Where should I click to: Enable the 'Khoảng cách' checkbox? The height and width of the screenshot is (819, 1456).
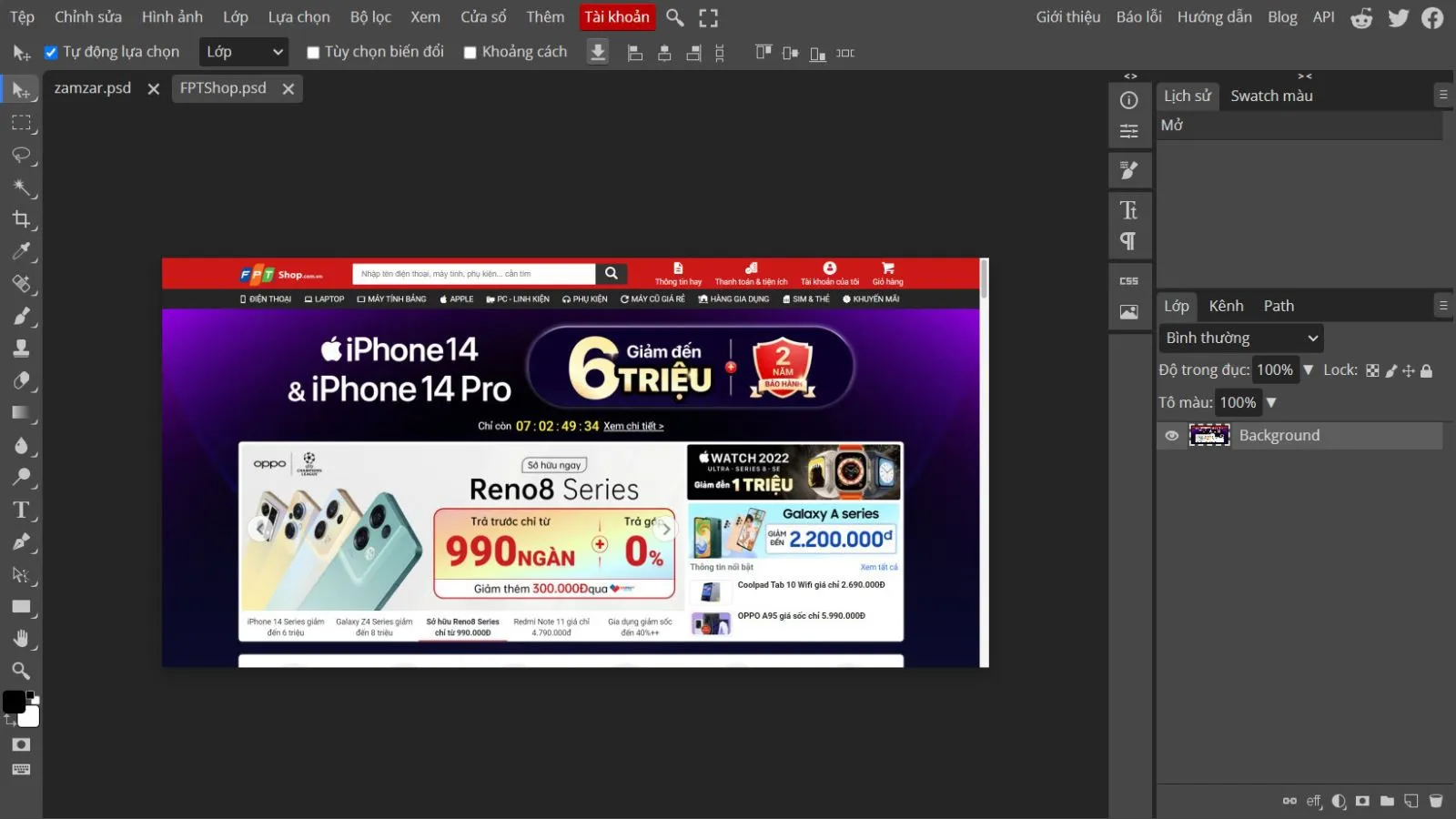pos(470,53)
